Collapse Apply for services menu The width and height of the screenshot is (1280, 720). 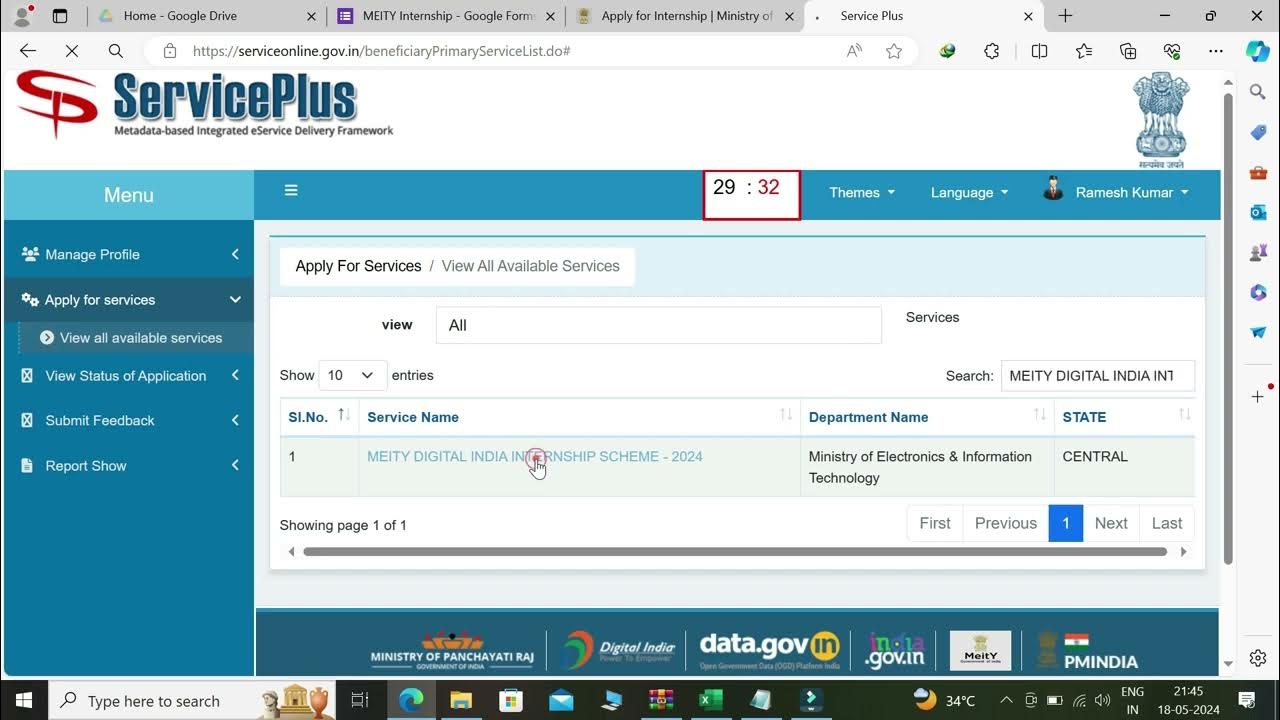(129, 299)
